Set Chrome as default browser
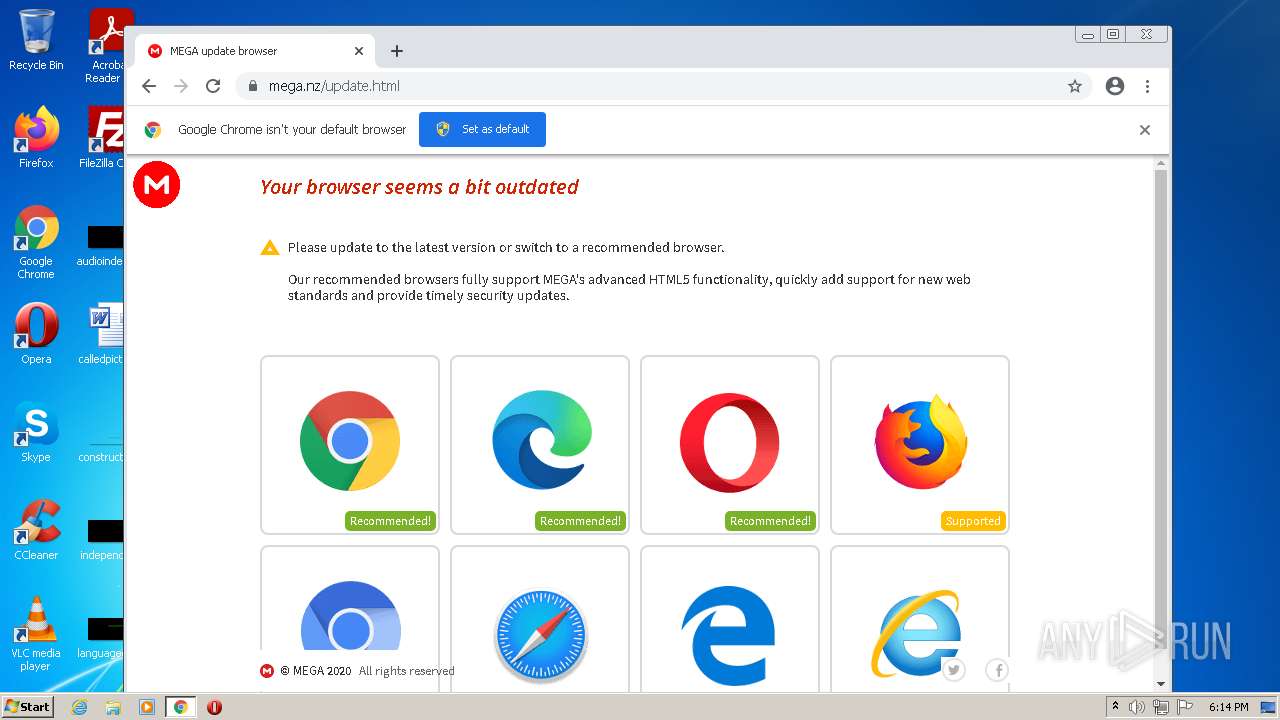 click(482, 129)
